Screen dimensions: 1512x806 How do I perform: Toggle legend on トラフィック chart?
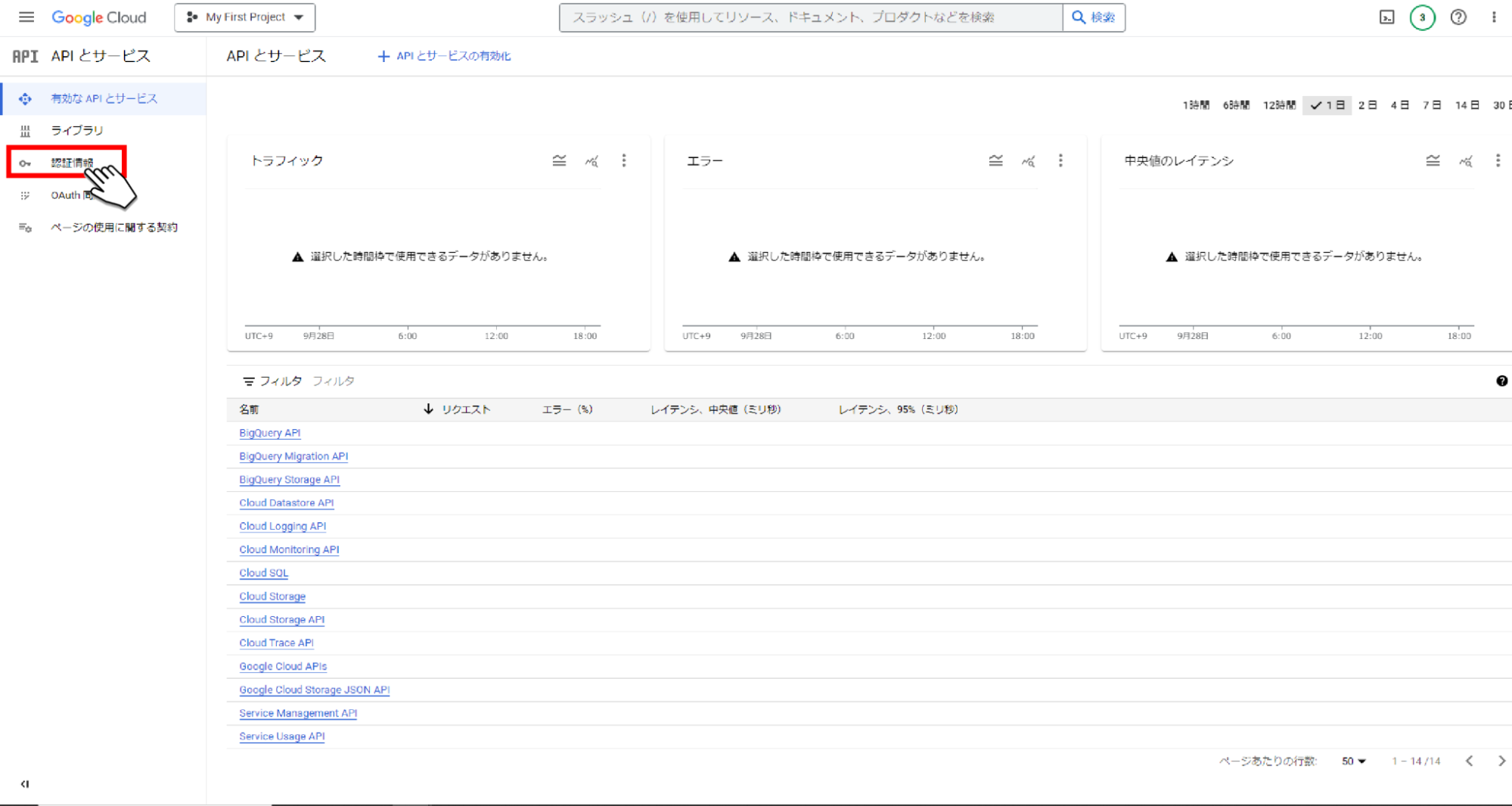tap(559, 160)
